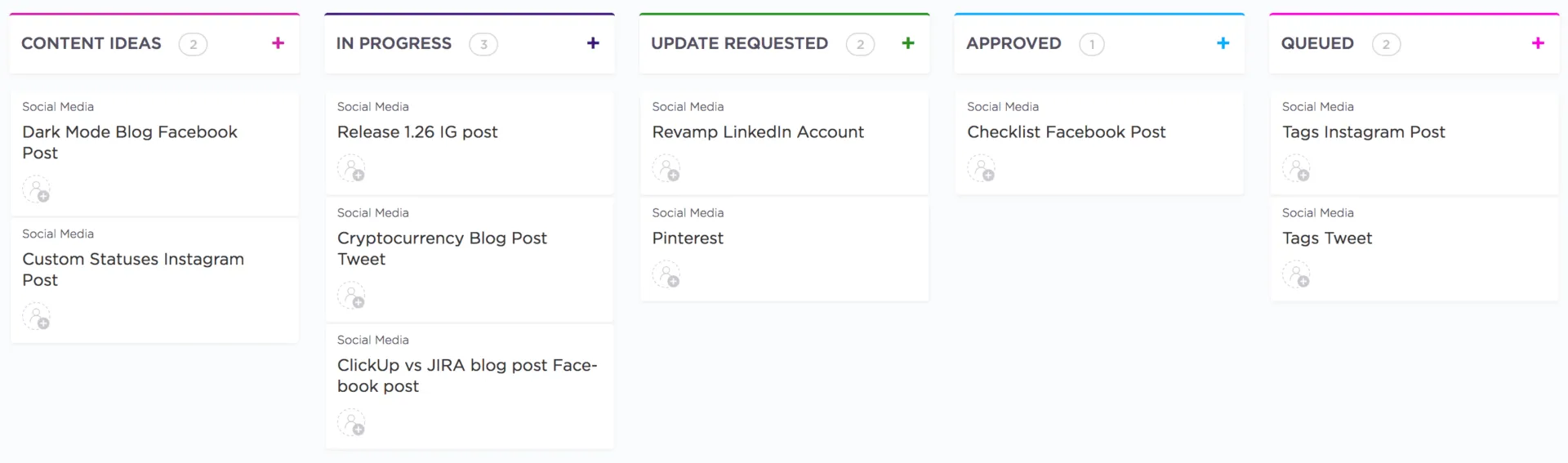Assign user to Checklist Facebook Post
Viewport: 1568px width, 463px height.
(x=982, y=168)
